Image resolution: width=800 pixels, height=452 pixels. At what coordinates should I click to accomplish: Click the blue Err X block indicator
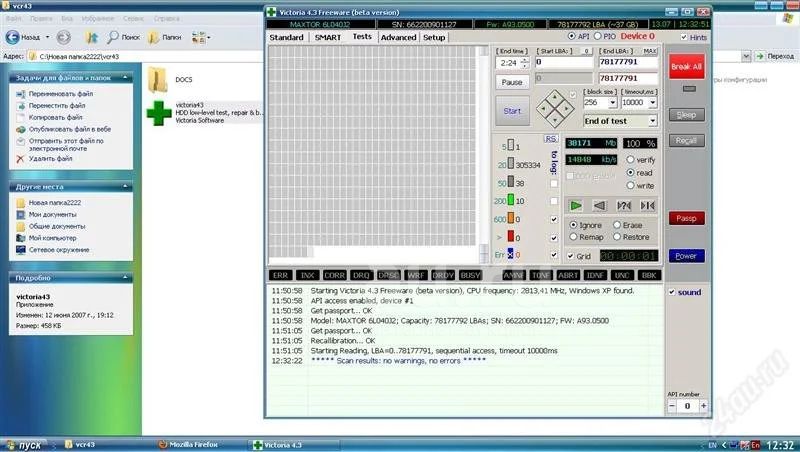pyautogui.click(x=511, y=254)
